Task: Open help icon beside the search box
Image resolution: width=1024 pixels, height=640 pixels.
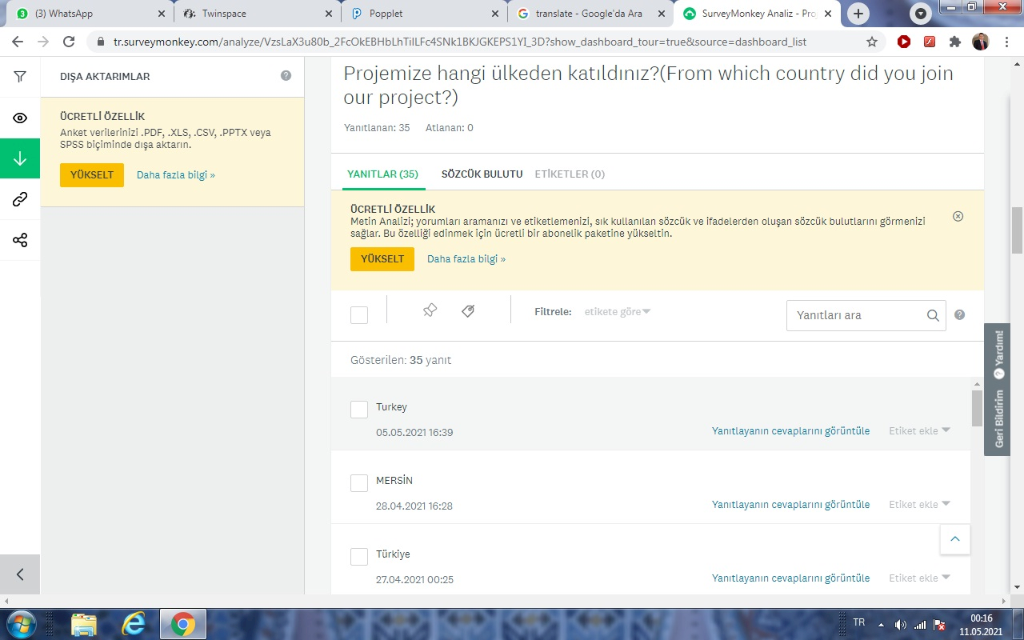Action: [959, 315]
